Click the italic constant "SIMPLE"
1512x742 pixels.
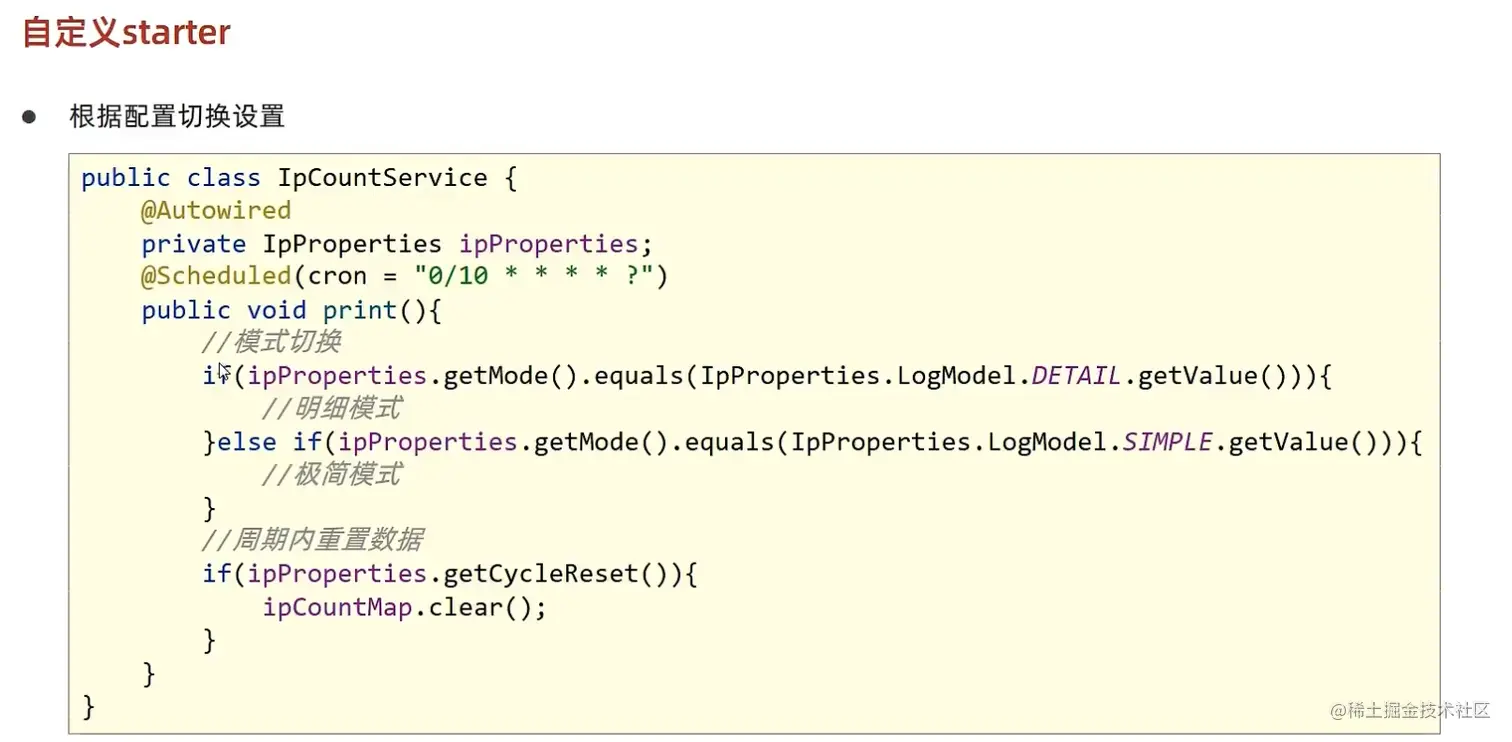pos(1167,442)
